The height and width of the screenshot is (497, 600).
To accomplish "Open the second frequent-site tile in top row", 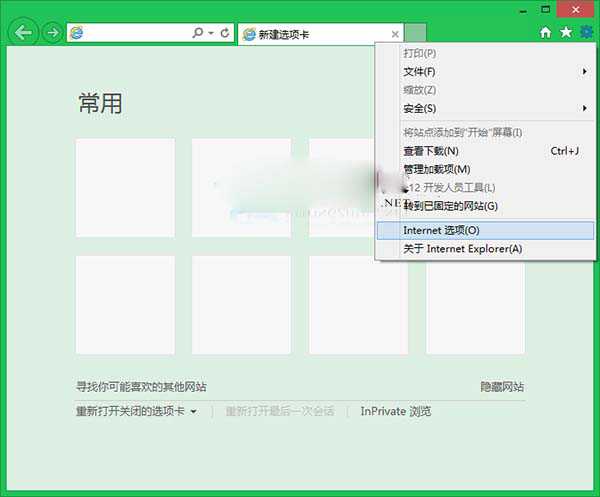I will (241, 187).
